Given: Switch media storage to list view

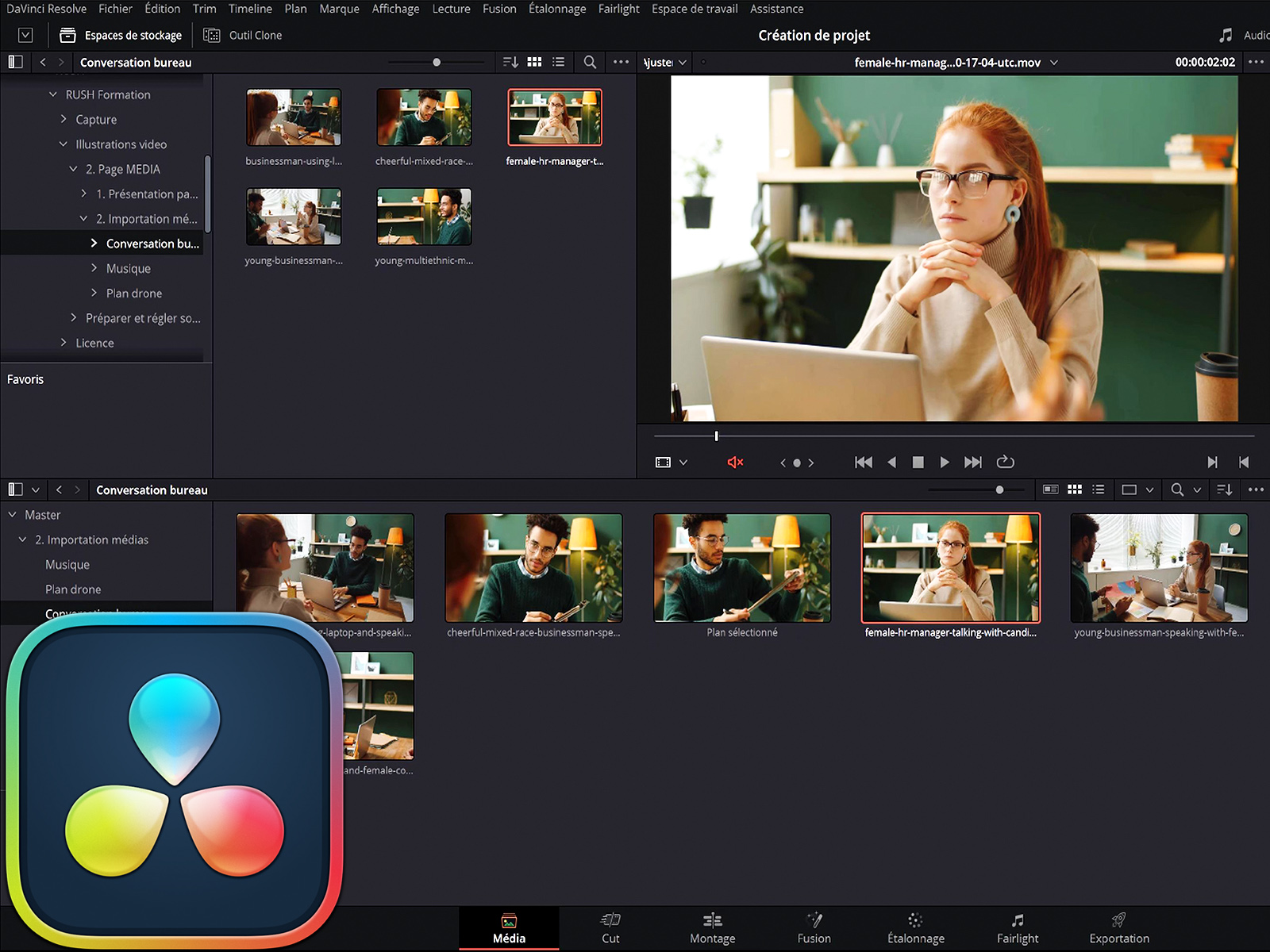Looking at the screenshot, I should pos(559,62).
